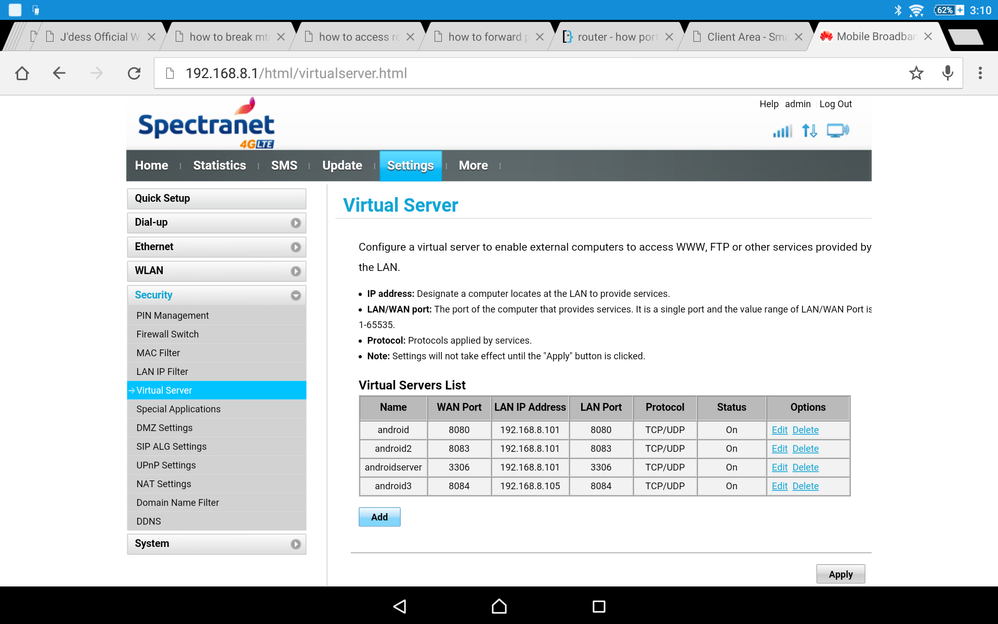Reload the page with the refresh icon
The height and width of the screenshot is (624, 998).
click(134, 73)
